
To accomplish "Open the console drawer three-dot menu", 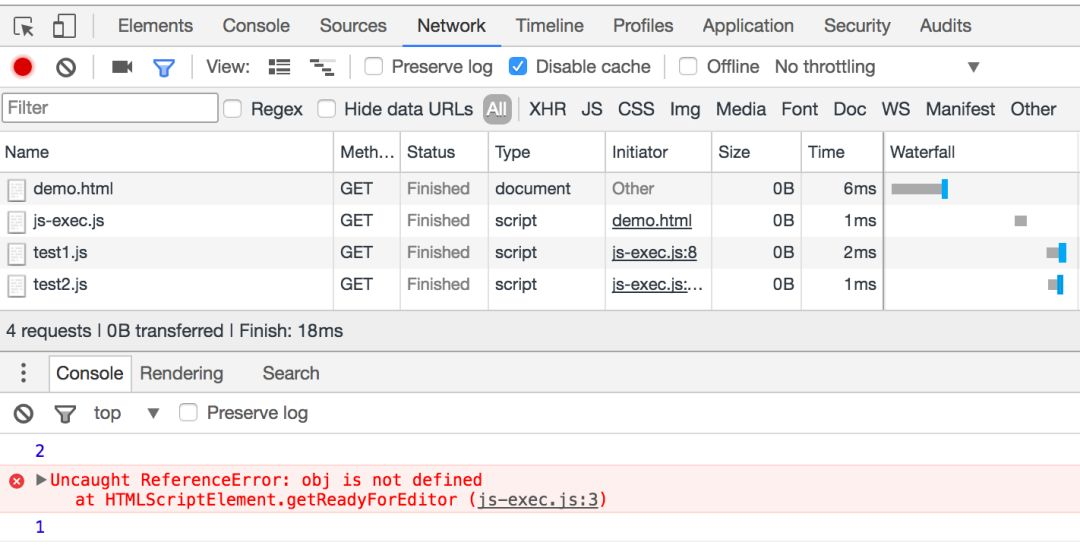I will coord(23,373).
